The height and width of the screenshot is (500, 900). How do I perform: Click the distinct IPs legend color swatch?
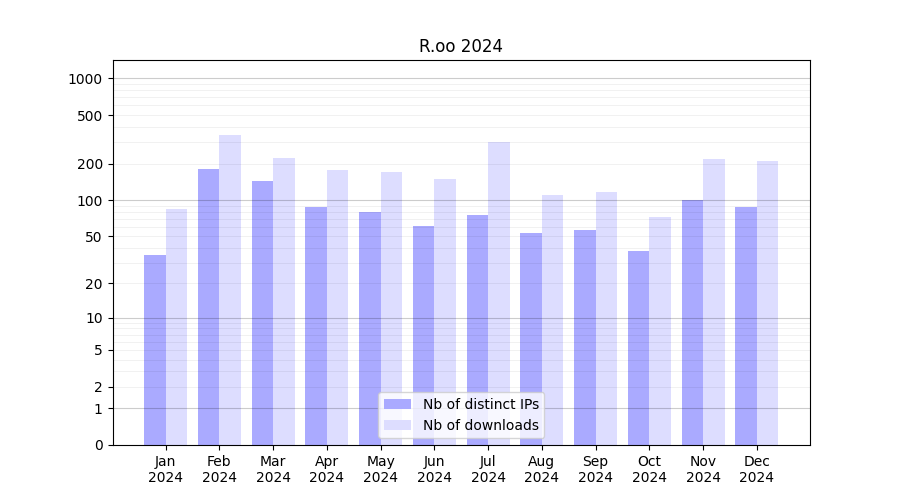(x=397, y=404)
